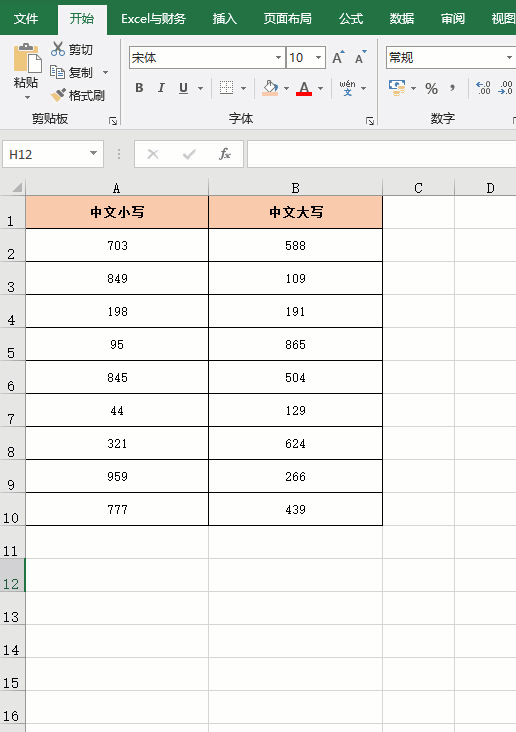Apply percent style format
The width and height of the screenshot is (516, 732).
coord(431,88)
